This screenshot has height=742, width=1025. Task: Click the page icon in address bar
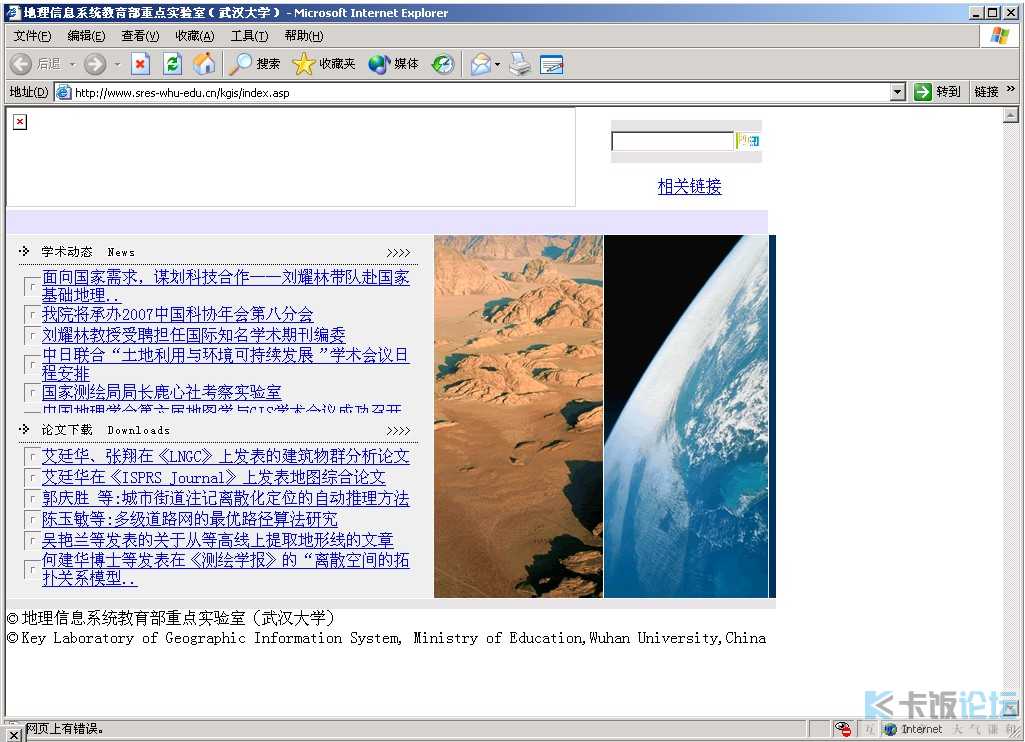tap(63, 92)
